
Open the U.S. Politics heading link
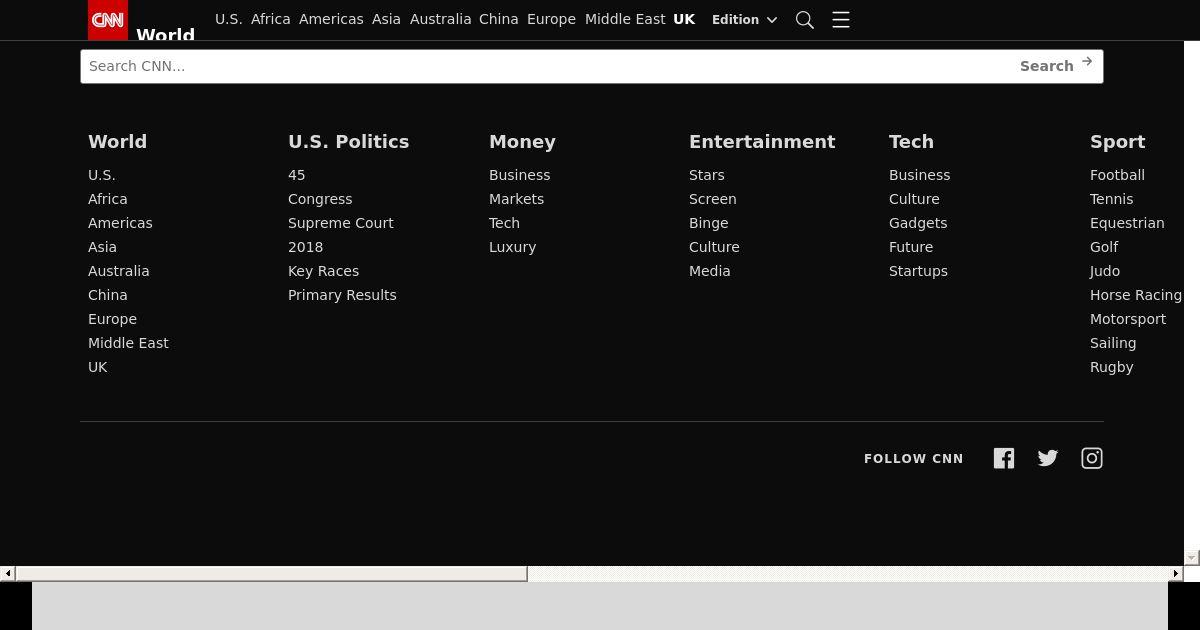[348, 142]
